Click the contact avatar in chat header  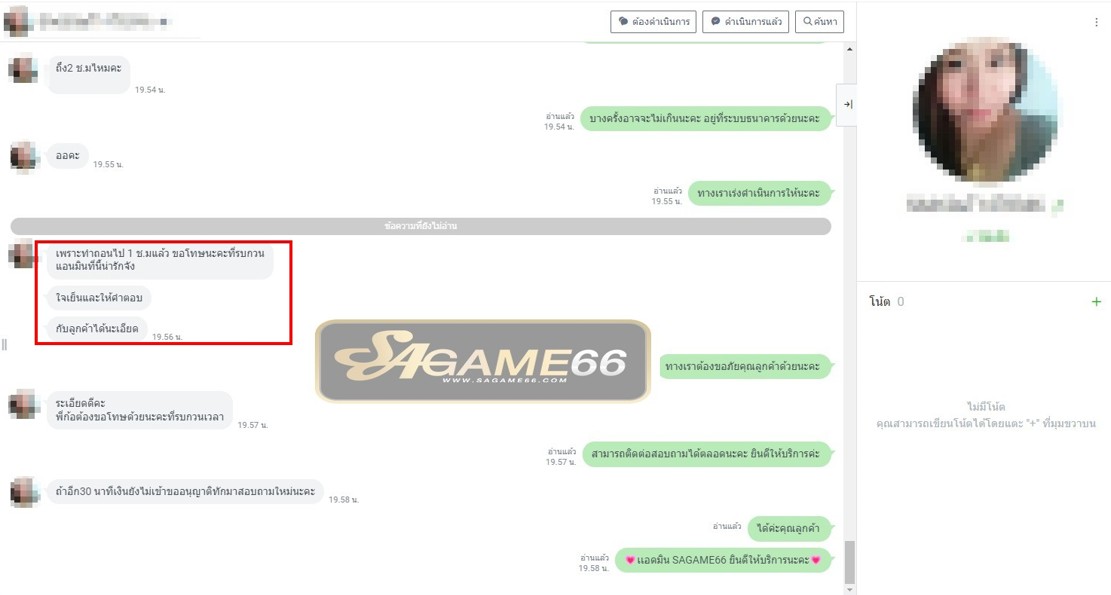coord(16,21)
